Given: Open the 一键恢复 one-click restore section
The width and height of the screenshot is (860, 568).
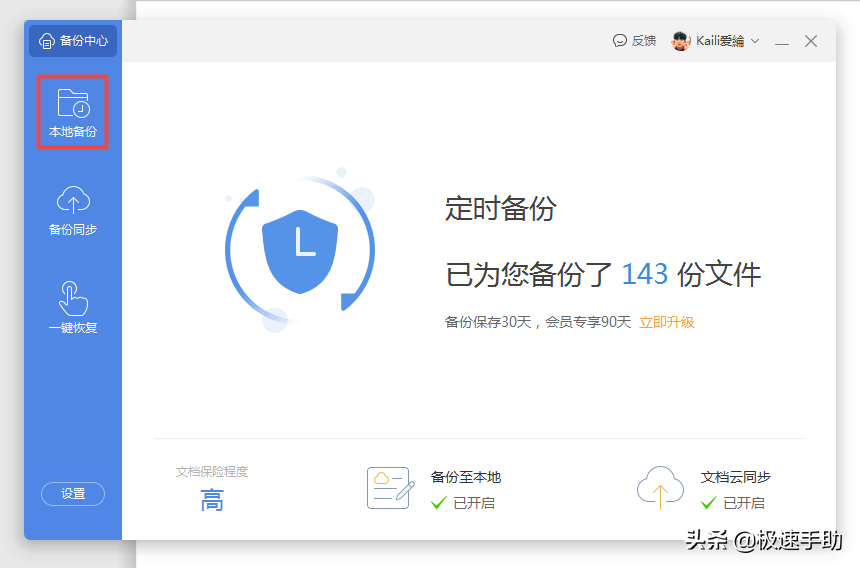Looking at the screenshot, I should [73, 308].
